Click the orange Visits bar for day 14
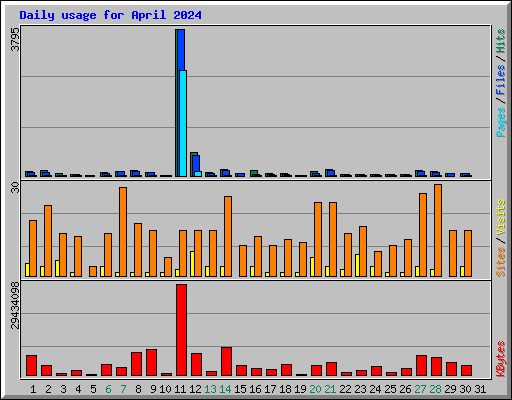This screenshot has height=400, width=512. [x=228, y=236]
